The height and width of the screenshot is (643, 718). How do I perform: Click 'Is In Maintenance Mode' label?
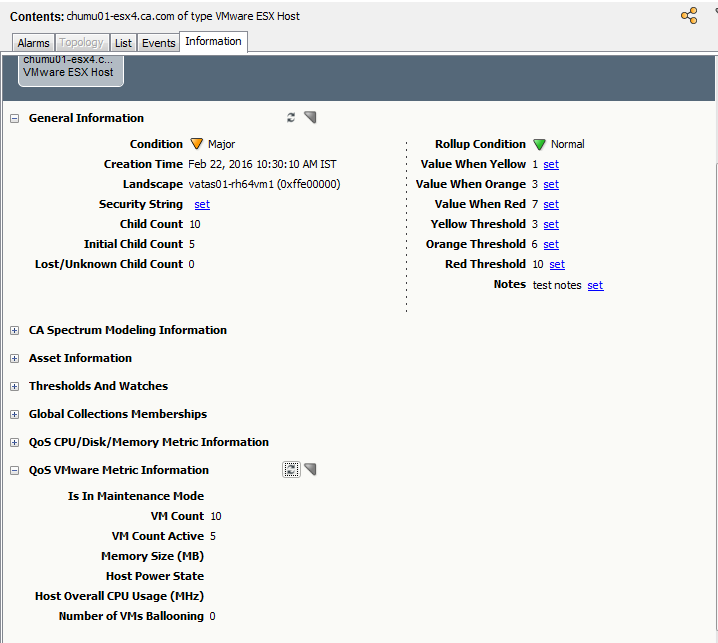pyautogui.click(x=136, y=496)
